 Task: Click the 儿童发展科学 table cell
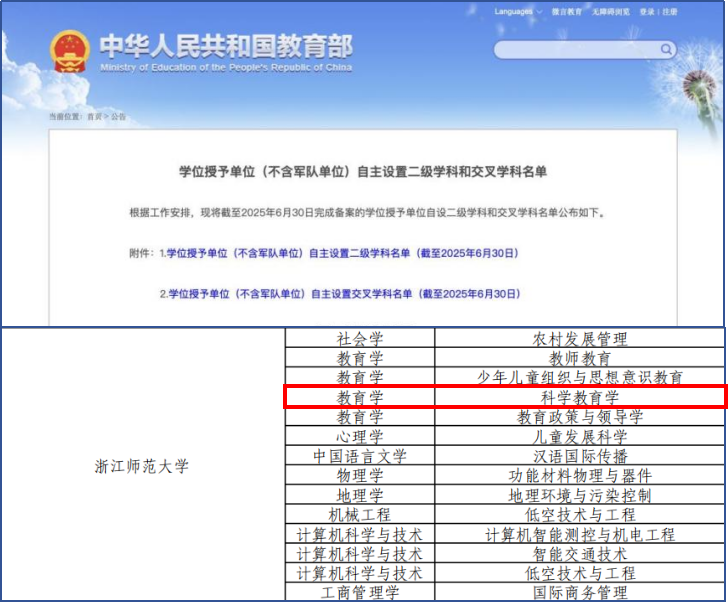point(579,436)
